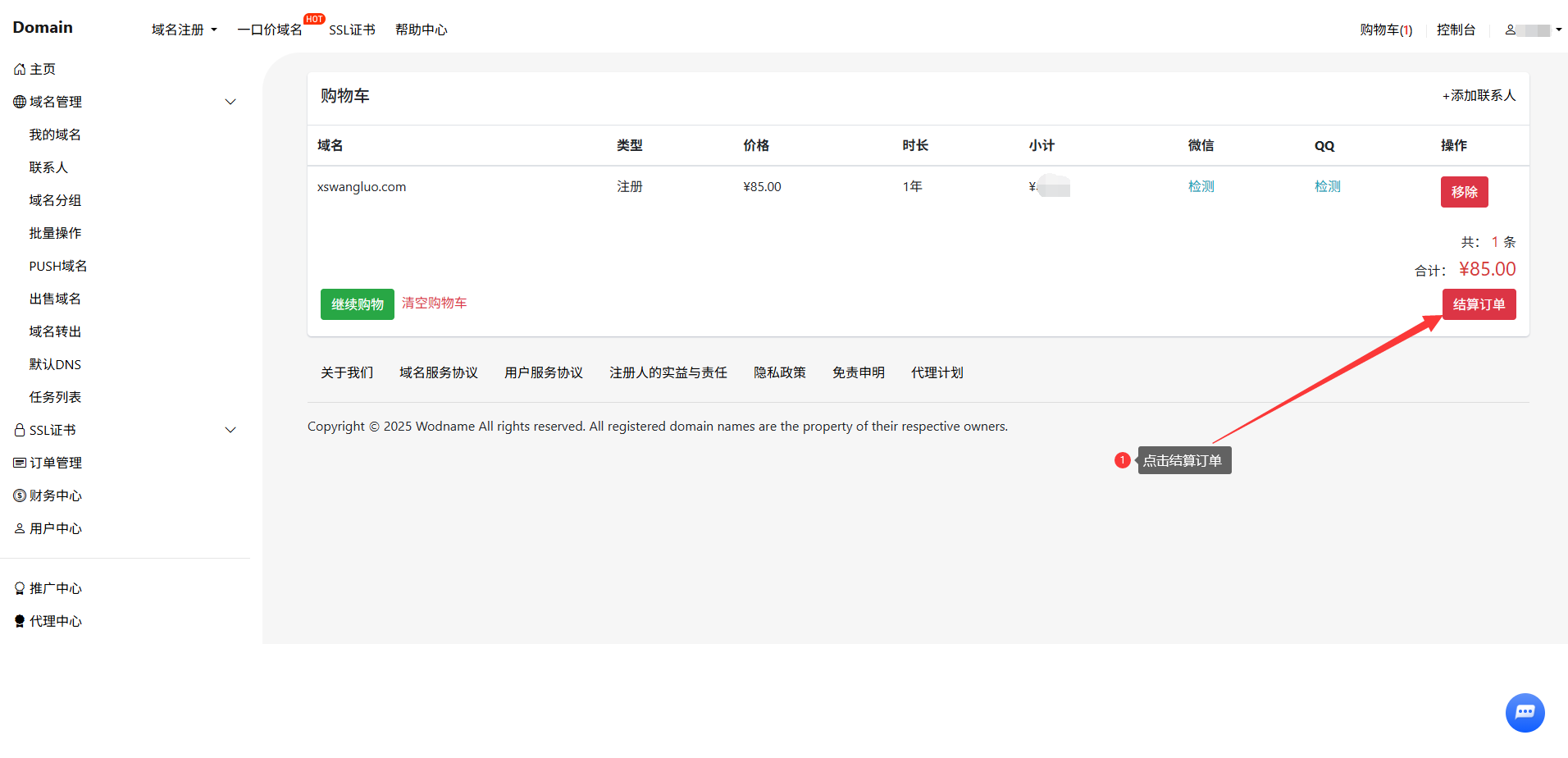Screen dimensions: 1568x758
Task: Click the globe icon for 域名管理
Action: 20,103
